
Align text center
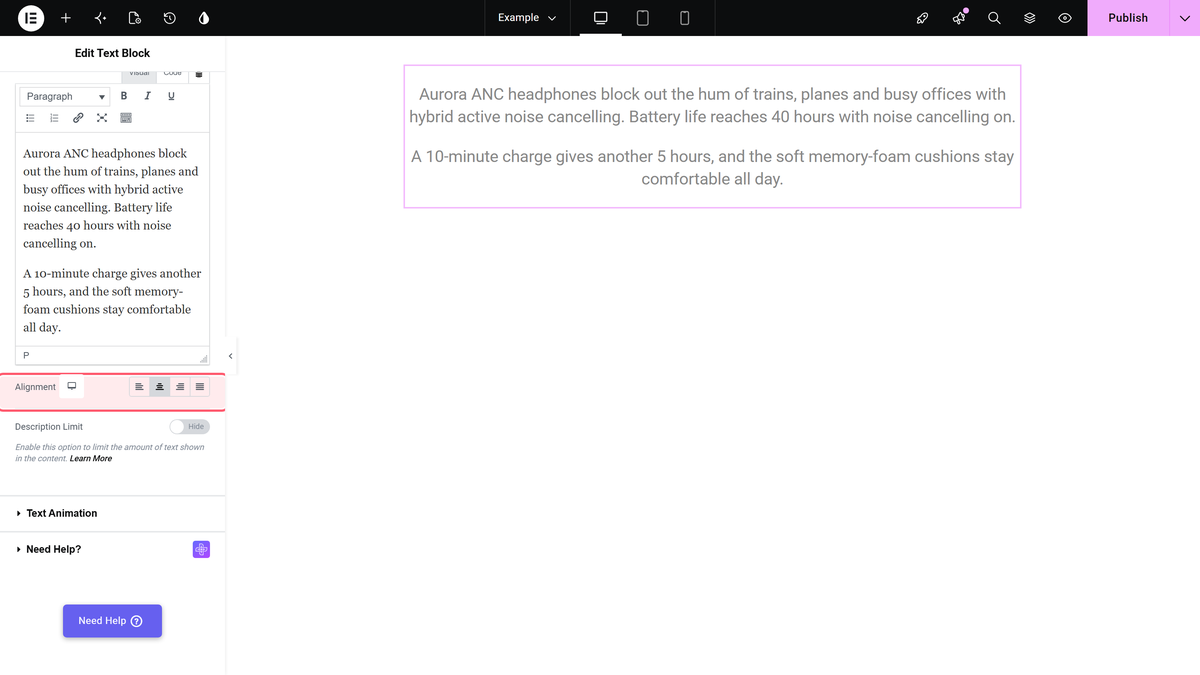(x=159, y=387)
